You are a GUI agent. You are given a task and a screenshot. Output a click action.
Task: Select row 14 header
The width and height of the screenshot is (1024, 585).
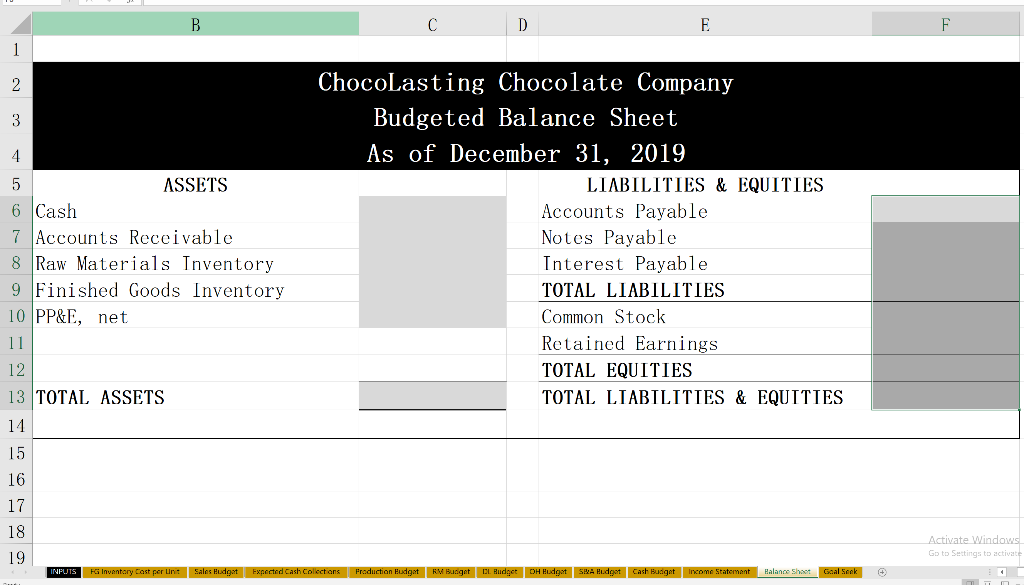click(x=16, y=425)
